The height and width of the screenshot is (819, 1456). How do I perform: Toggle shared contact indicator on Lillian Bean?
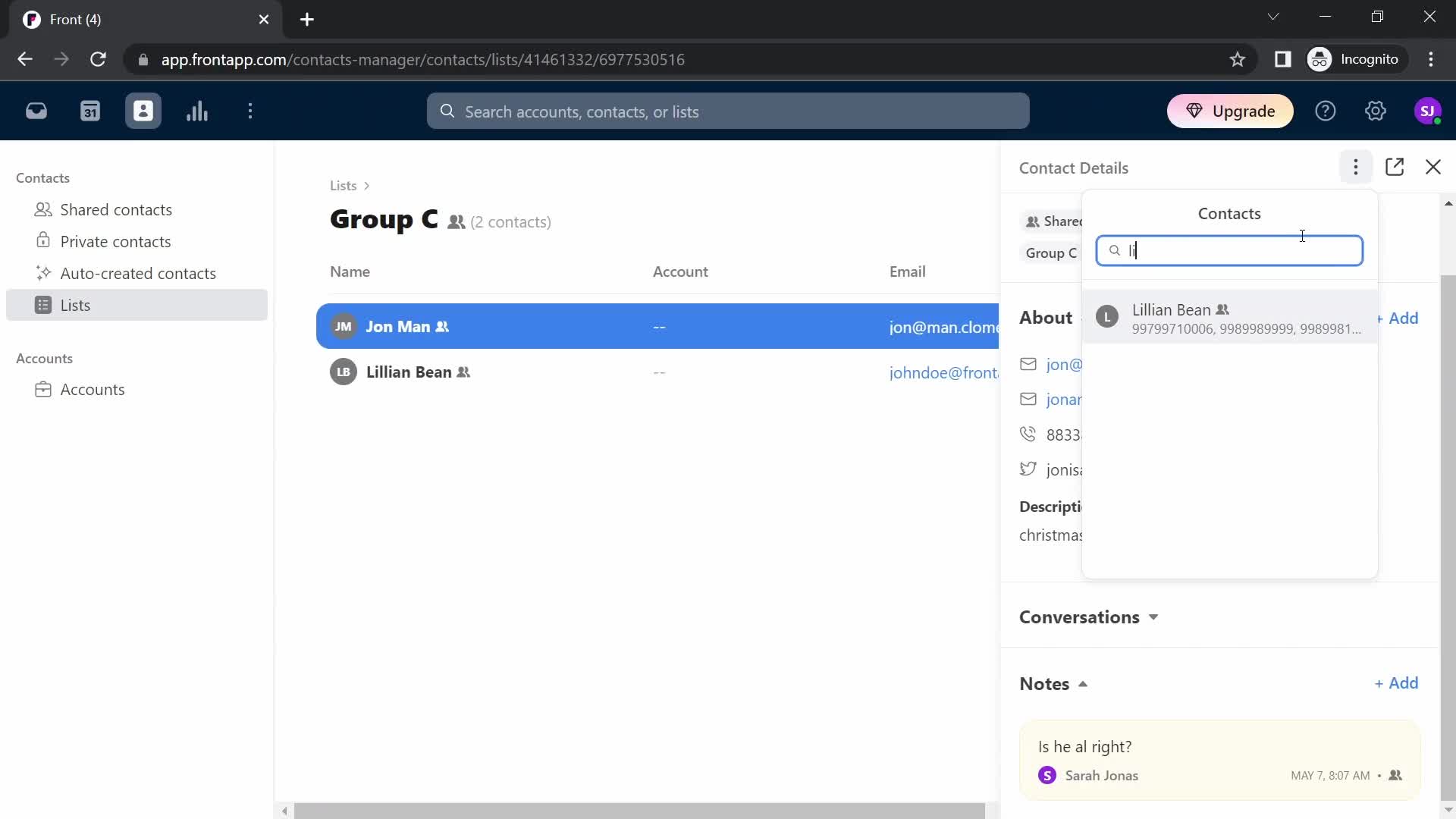point(465,372)
